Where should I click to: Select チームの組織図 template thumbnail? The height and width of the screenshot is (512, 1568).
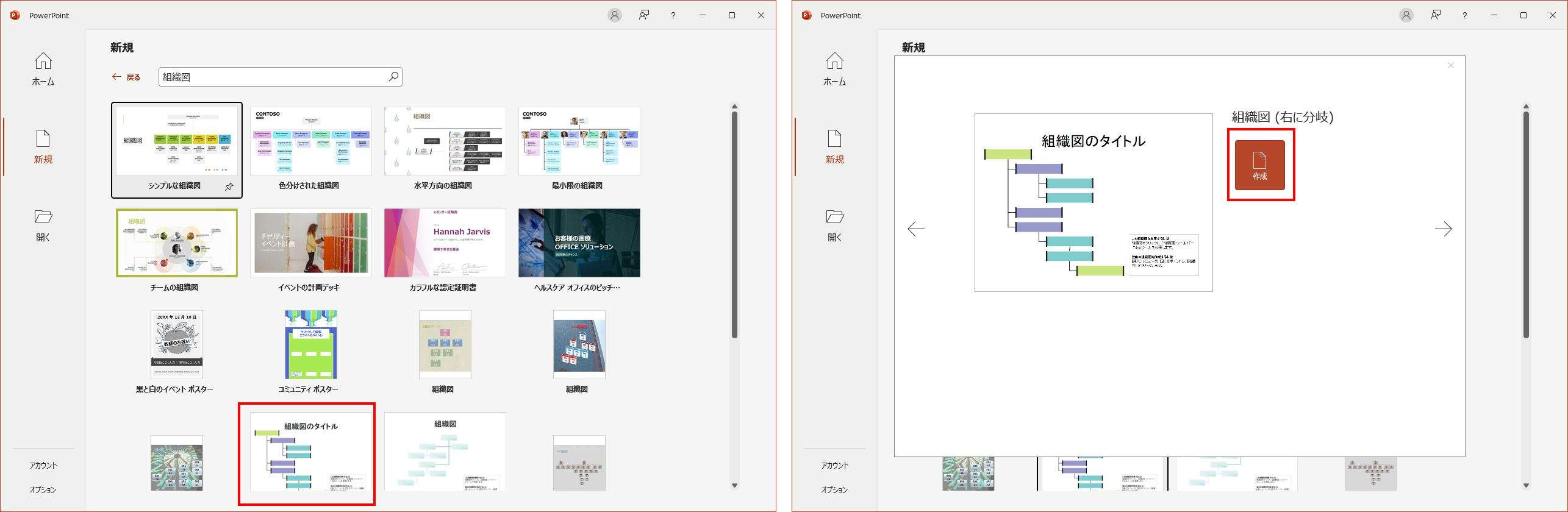click(x=177, y=243)
